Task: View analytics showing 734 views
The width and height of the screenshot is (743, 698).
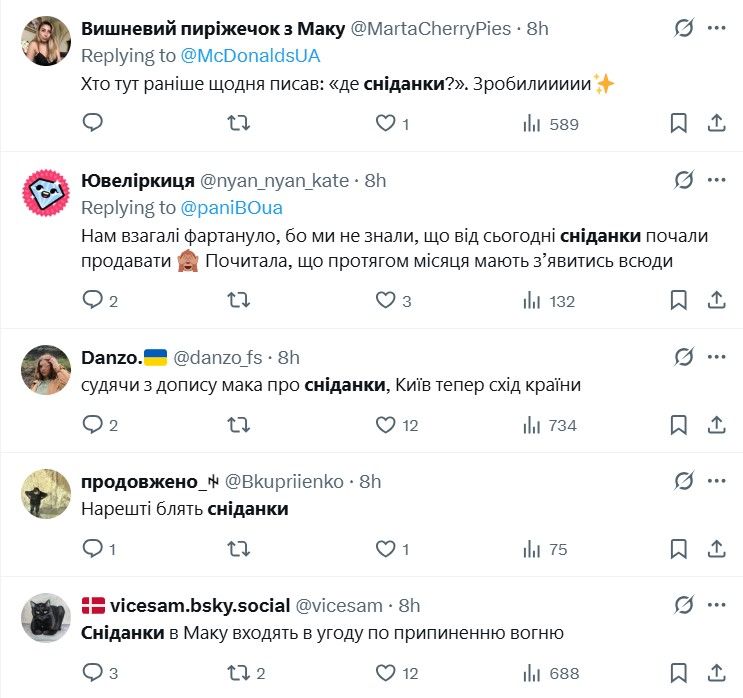Action: point(550,425)
